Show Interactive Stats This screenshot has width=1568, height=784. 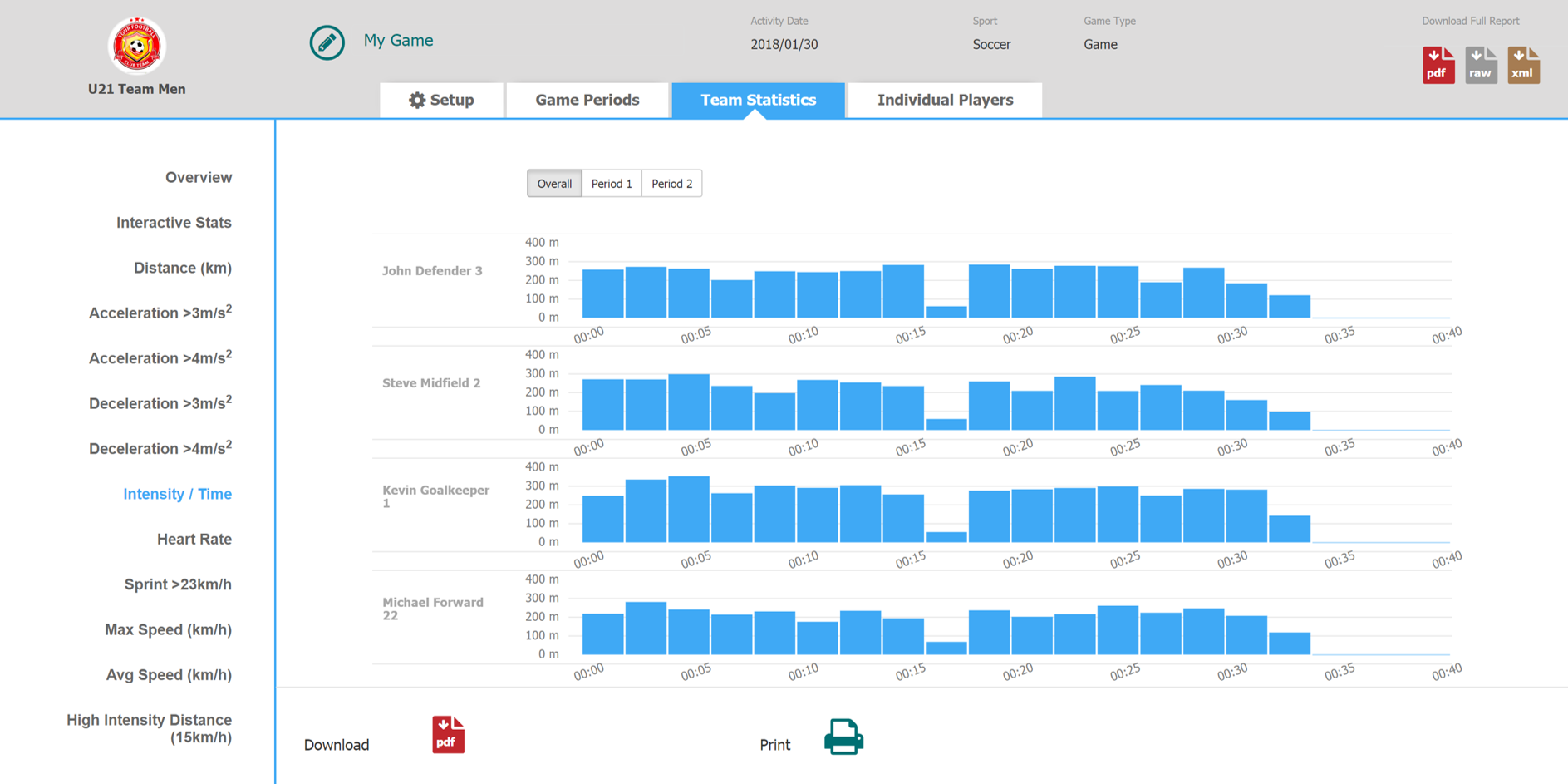(174, 222)
